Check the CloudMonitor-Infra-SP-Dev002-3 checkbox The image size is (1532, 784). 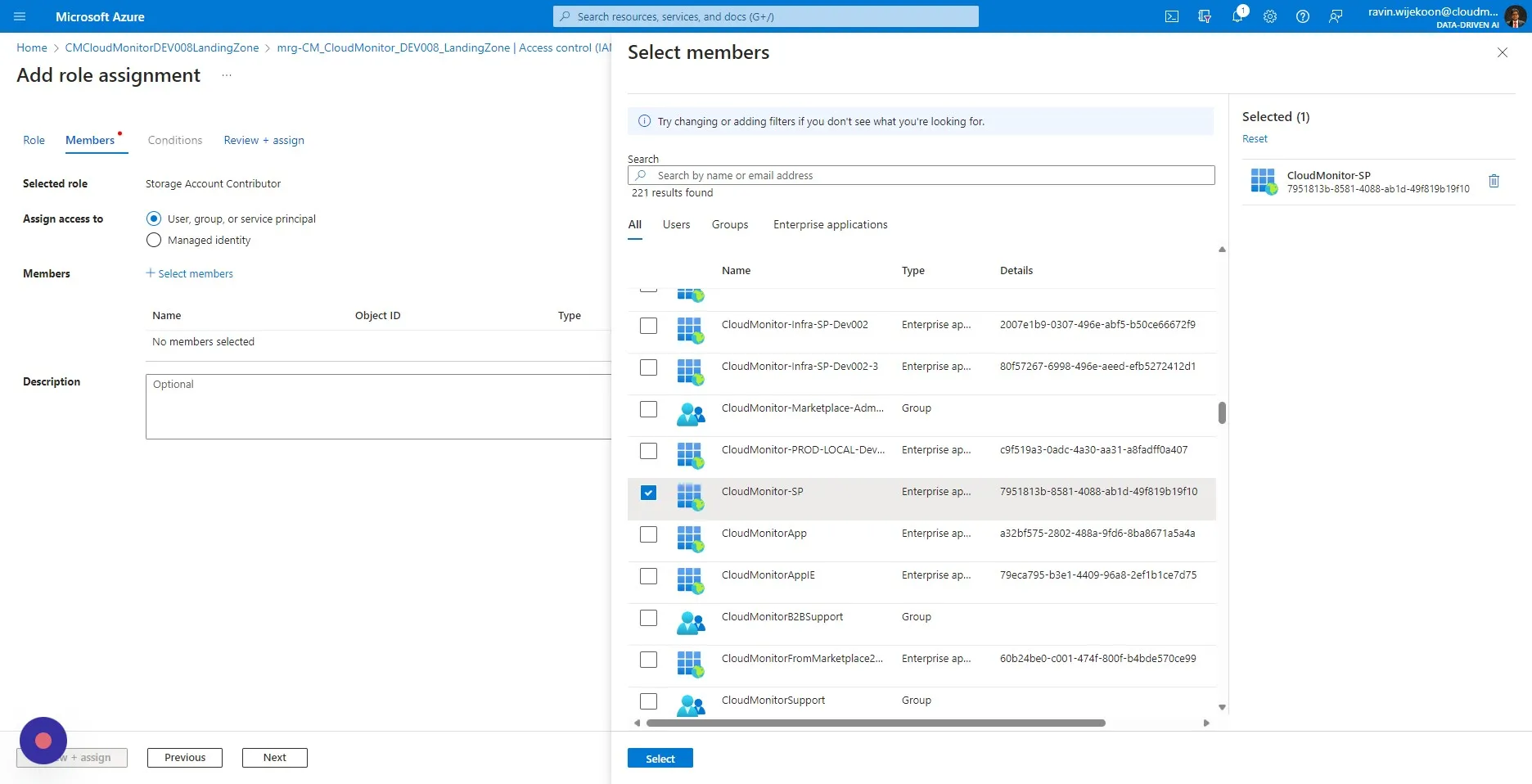(x=648, y=367)
